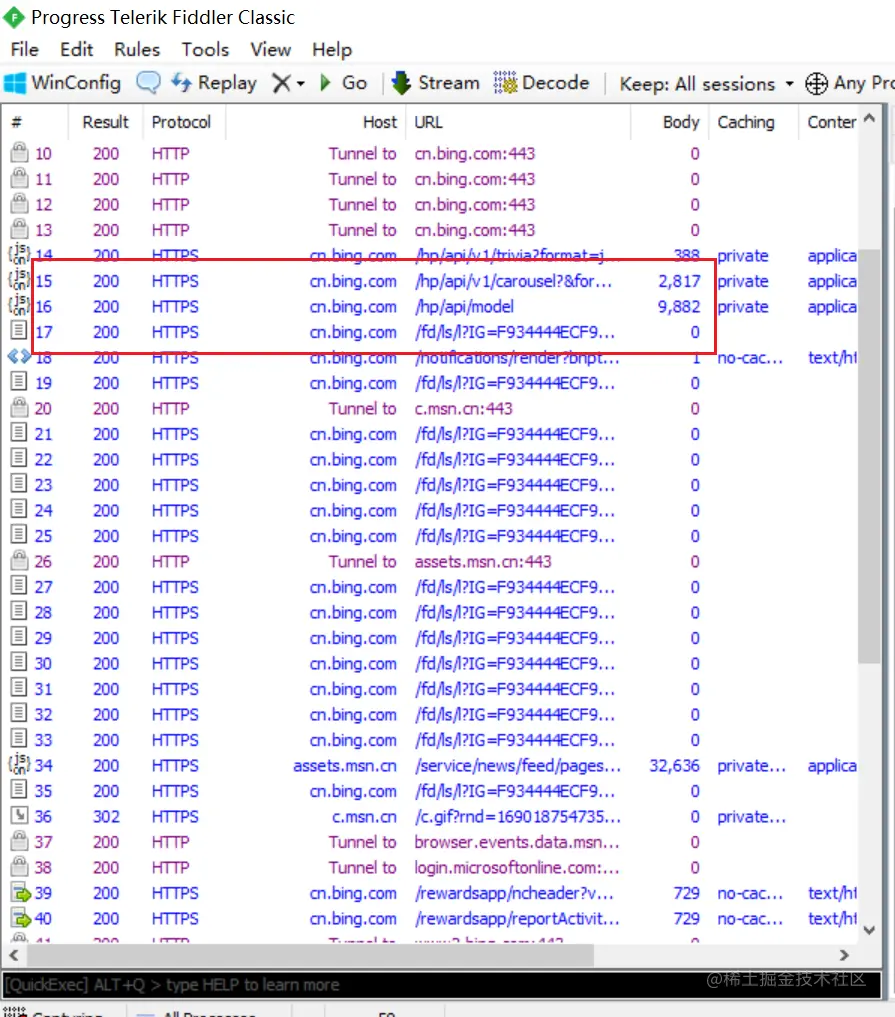
Task: Select the login.microsoftonline.com URL in session 38
Action: click(x=517, y=868)
